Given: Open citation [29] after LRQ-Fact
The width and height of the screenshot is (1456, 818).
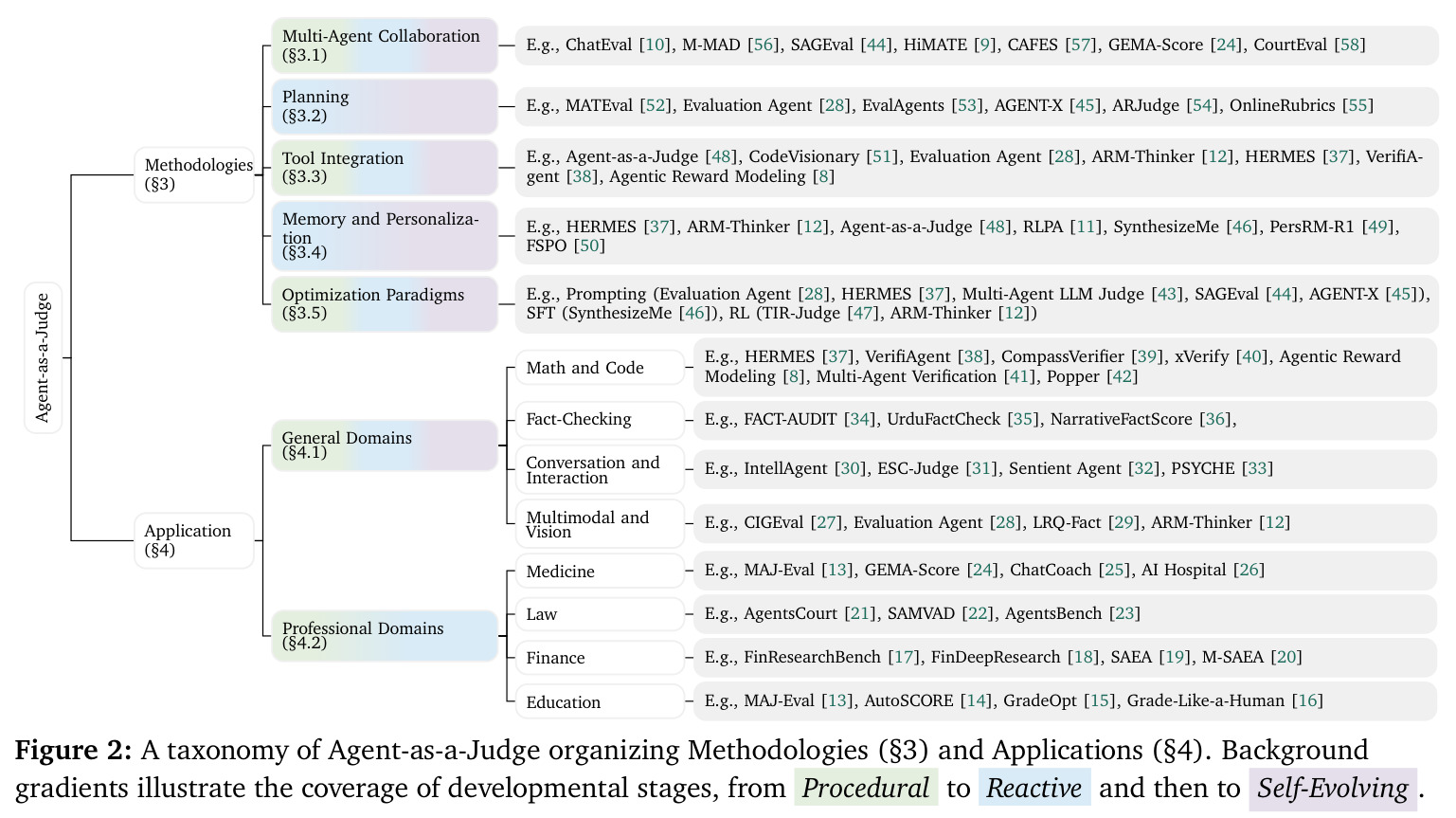Looking at the screenshot, I should tap(1123, 522).
